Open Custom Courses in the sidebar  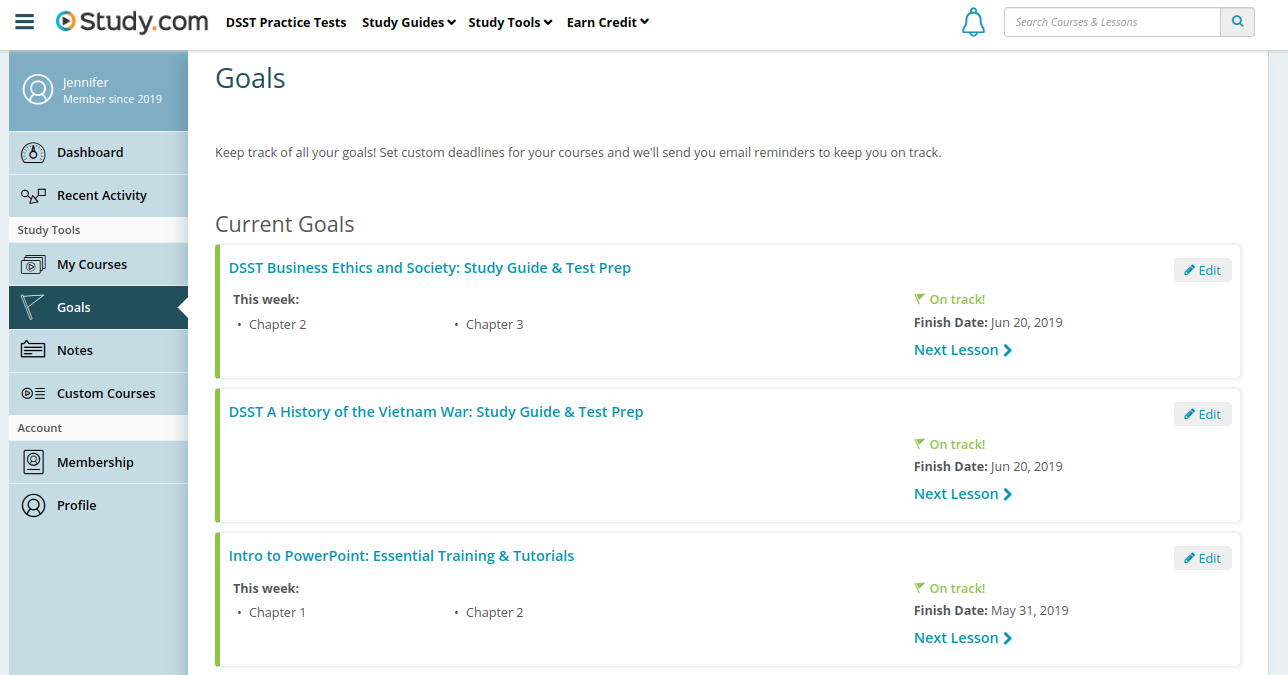click(x=98, y=394)
